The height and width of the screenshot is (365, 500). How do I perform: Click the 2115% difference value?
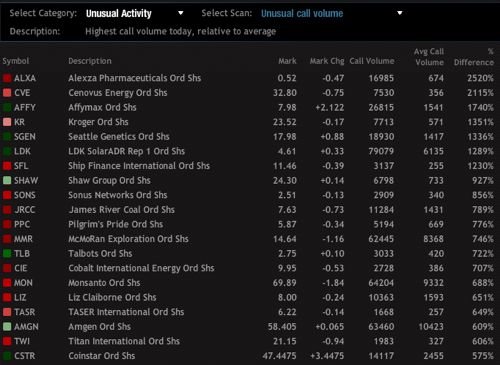(480, 93)
